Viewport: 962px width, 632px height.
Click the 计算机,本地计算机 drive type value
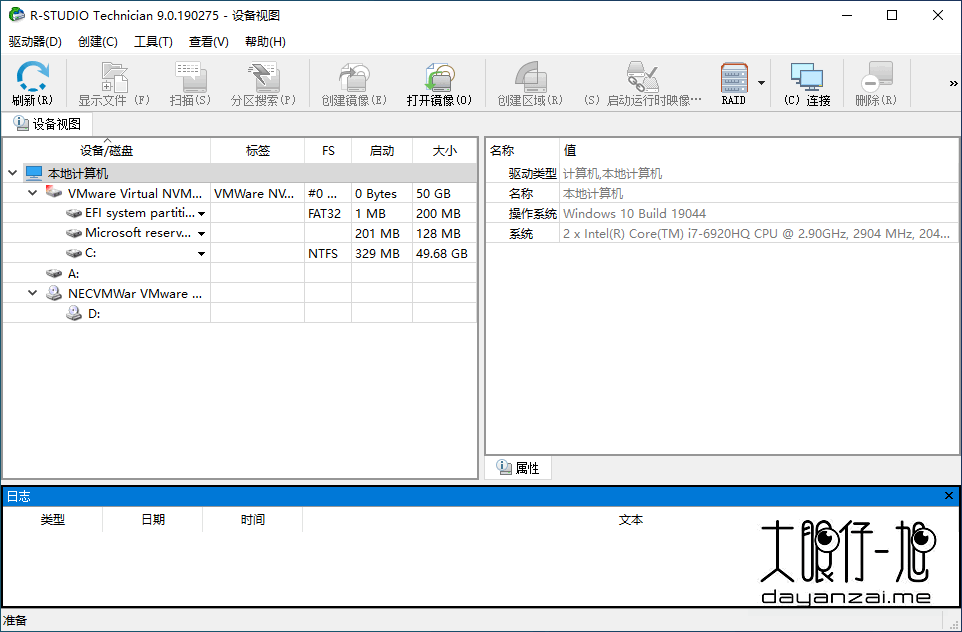pos(612,174)
